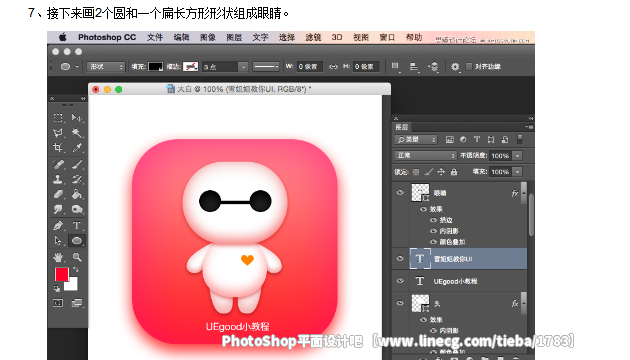Open the opacity 100% dropdown arrow
Viewport: 630px width, 360px height.
518,155
